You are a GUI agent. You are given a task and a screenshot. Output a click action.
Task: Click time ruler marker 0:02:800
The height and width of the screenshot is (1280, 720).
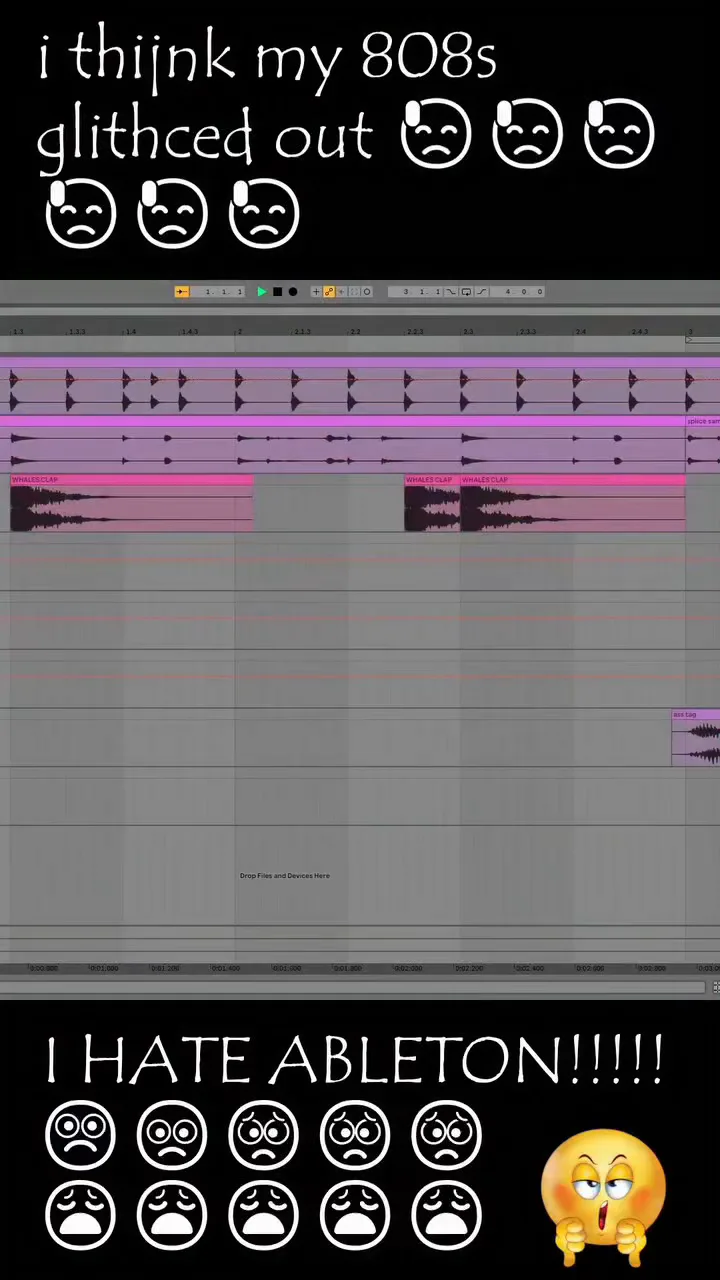(x=651, y=968)
